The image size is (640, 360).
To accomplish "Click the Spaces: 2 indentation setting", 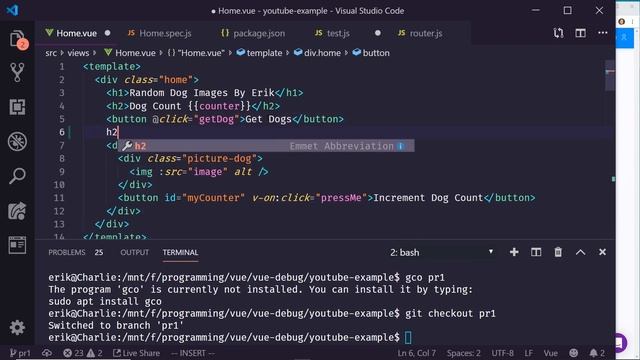I will click(463, 353).
